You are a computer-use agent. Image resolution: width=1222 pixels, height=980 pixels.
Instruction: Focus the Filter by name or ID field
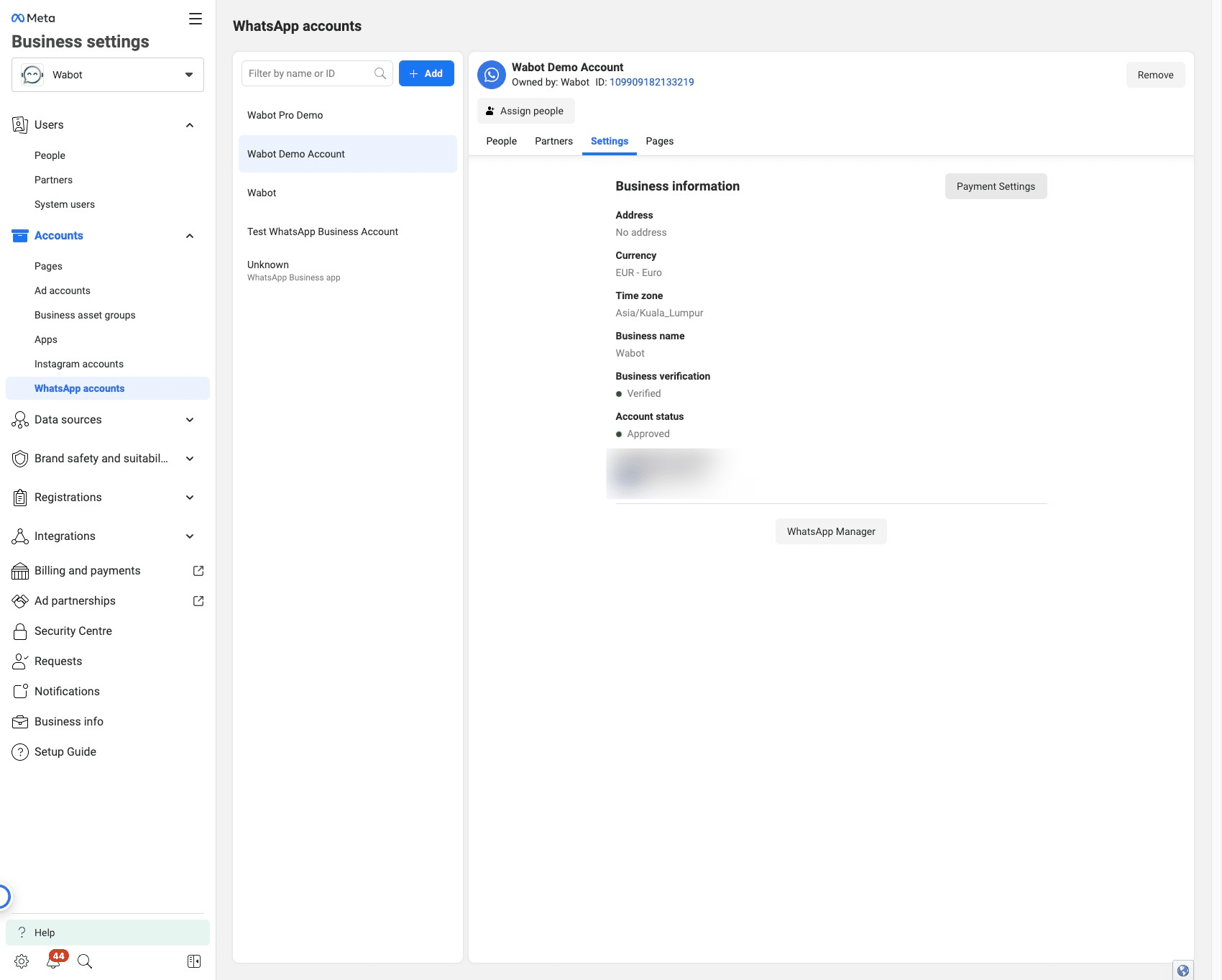click(x=317, y=73)
